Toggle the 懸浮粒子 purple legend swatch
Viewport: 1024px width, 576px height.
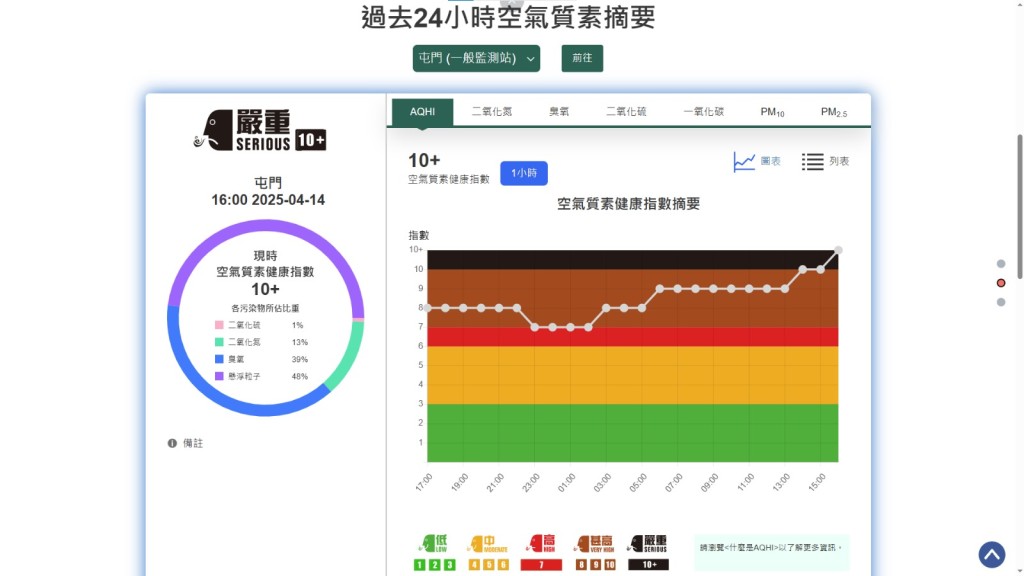pos(220,376)
